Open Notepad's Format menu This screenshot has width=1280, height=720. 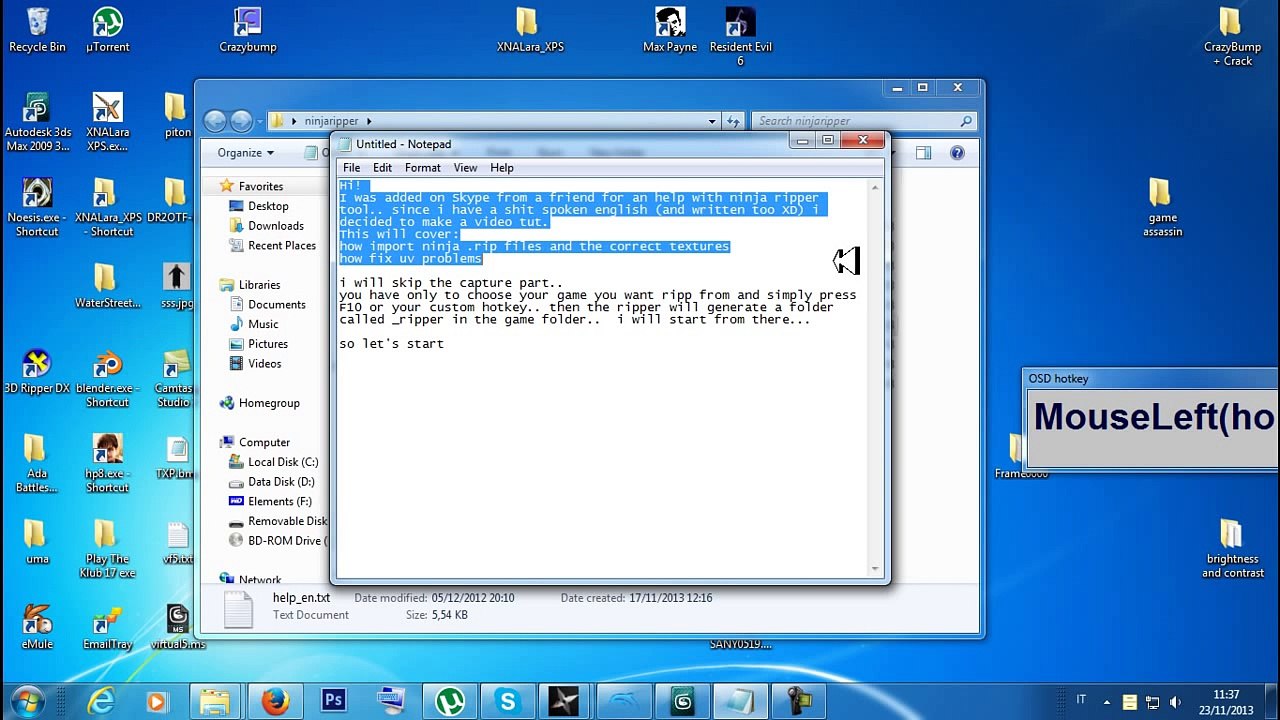coord(422,168)
